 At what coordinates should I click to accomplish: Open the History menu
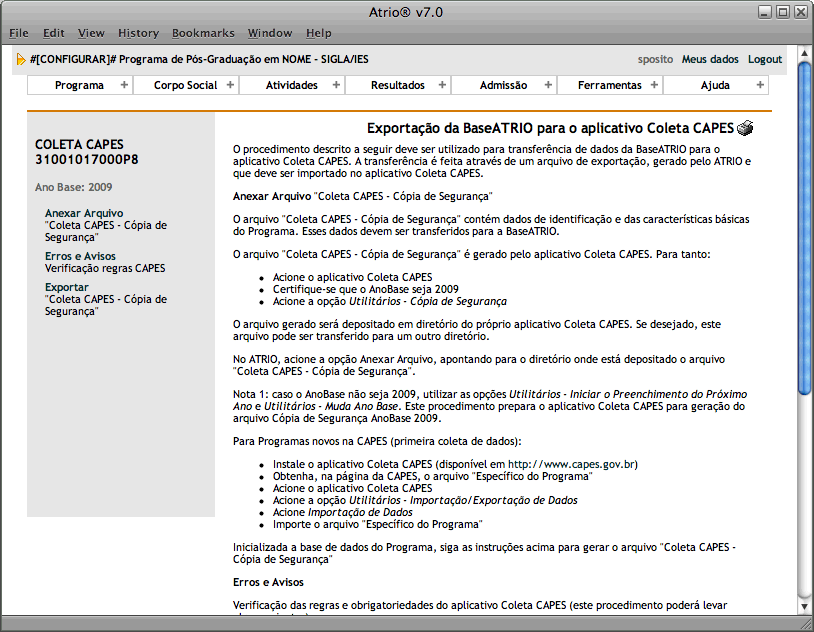tap(138, 33)
